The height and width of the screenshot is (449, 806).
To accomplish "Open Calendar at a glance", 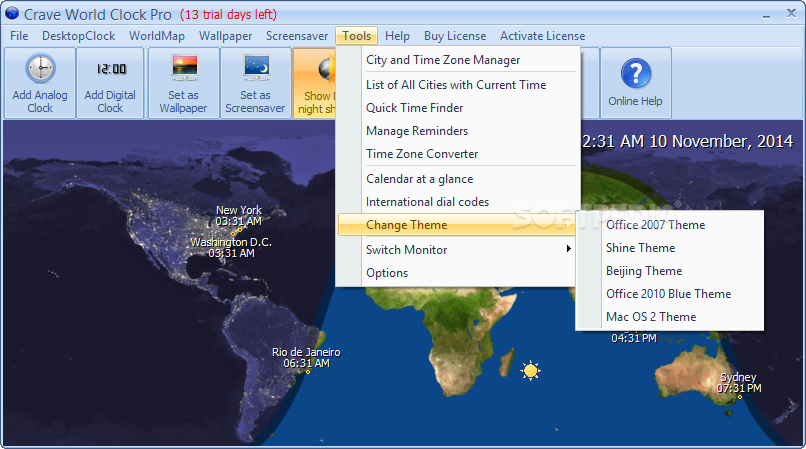I will (457, 179).
